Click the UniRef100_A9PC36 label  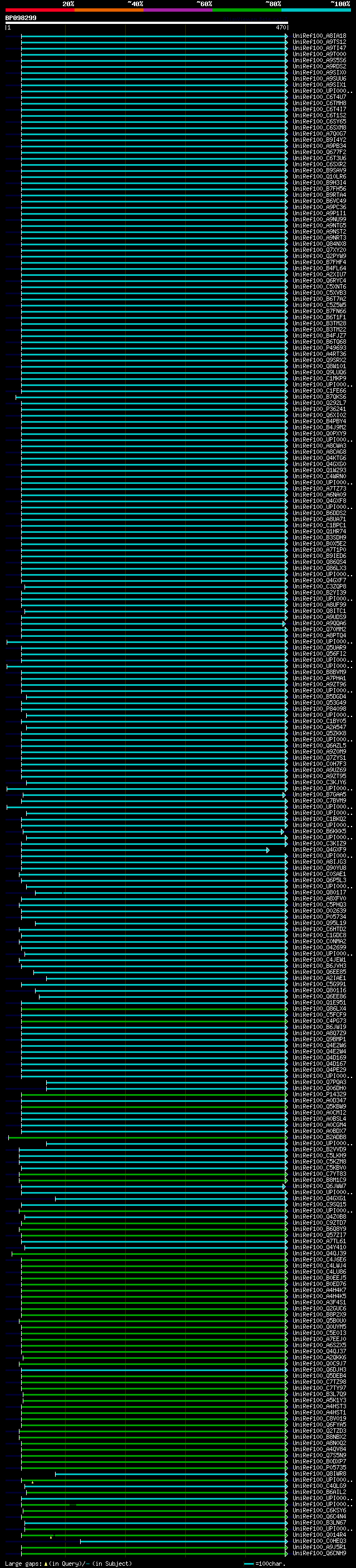click(x=319, y=207)
